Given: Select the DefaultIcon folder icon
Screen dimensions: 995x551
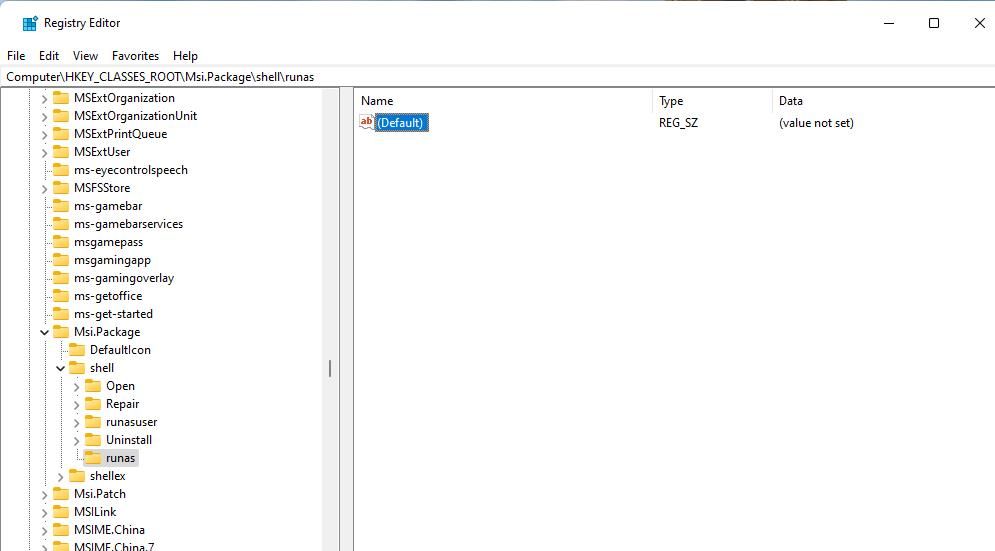Looking at the screenshot, I should tap(77, 350).
